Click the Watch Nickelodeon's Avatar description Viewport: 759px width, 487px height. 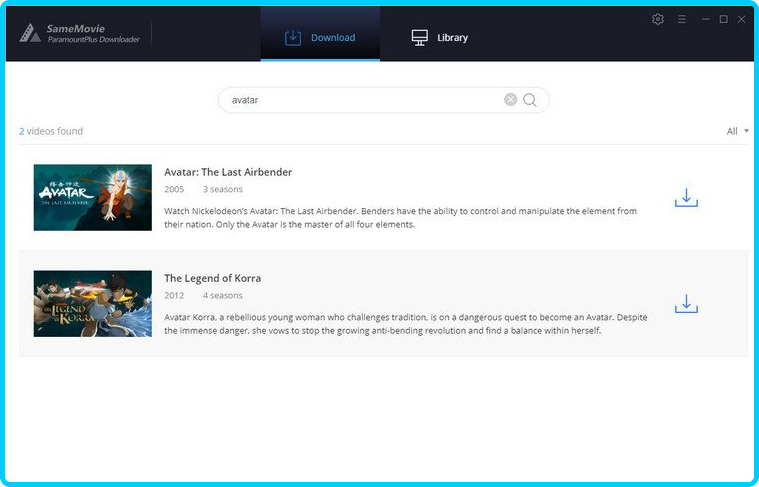pos(400,218)
